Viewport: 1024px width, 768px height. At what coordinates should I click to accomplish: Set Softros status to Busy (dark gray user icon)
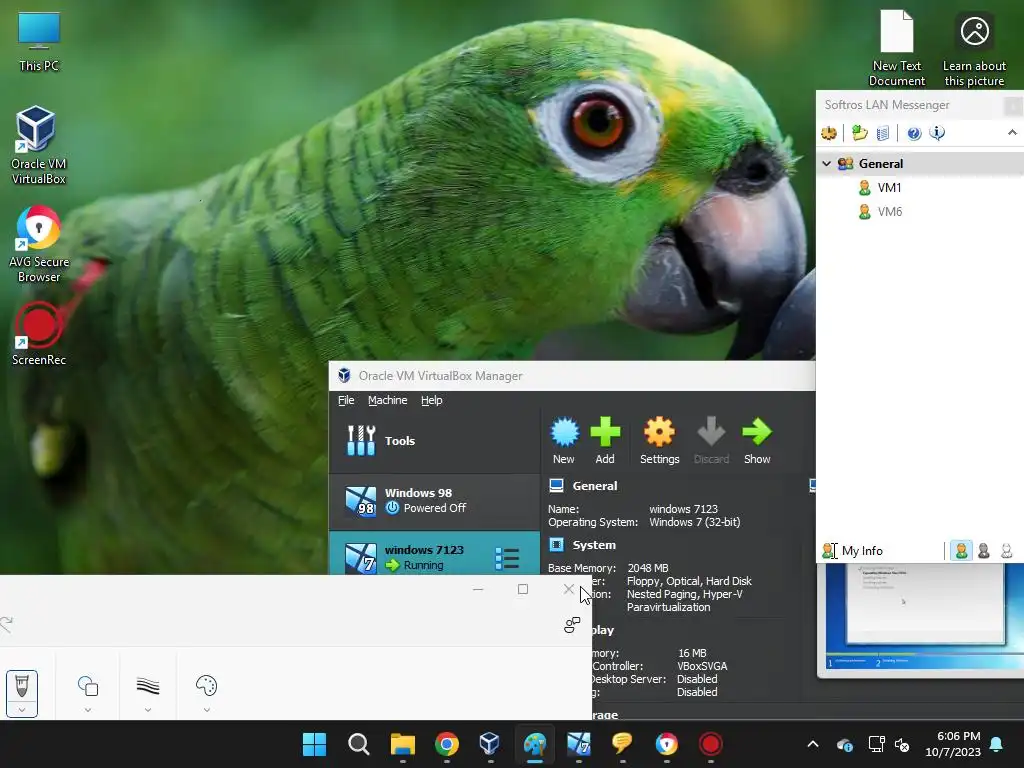coord(984,551)
